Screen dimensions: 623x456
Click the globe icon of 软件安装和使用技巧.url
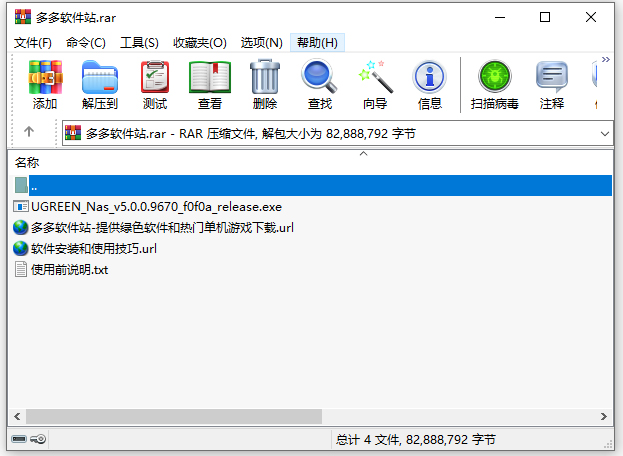pyautogui.click(x=21, y=249)
